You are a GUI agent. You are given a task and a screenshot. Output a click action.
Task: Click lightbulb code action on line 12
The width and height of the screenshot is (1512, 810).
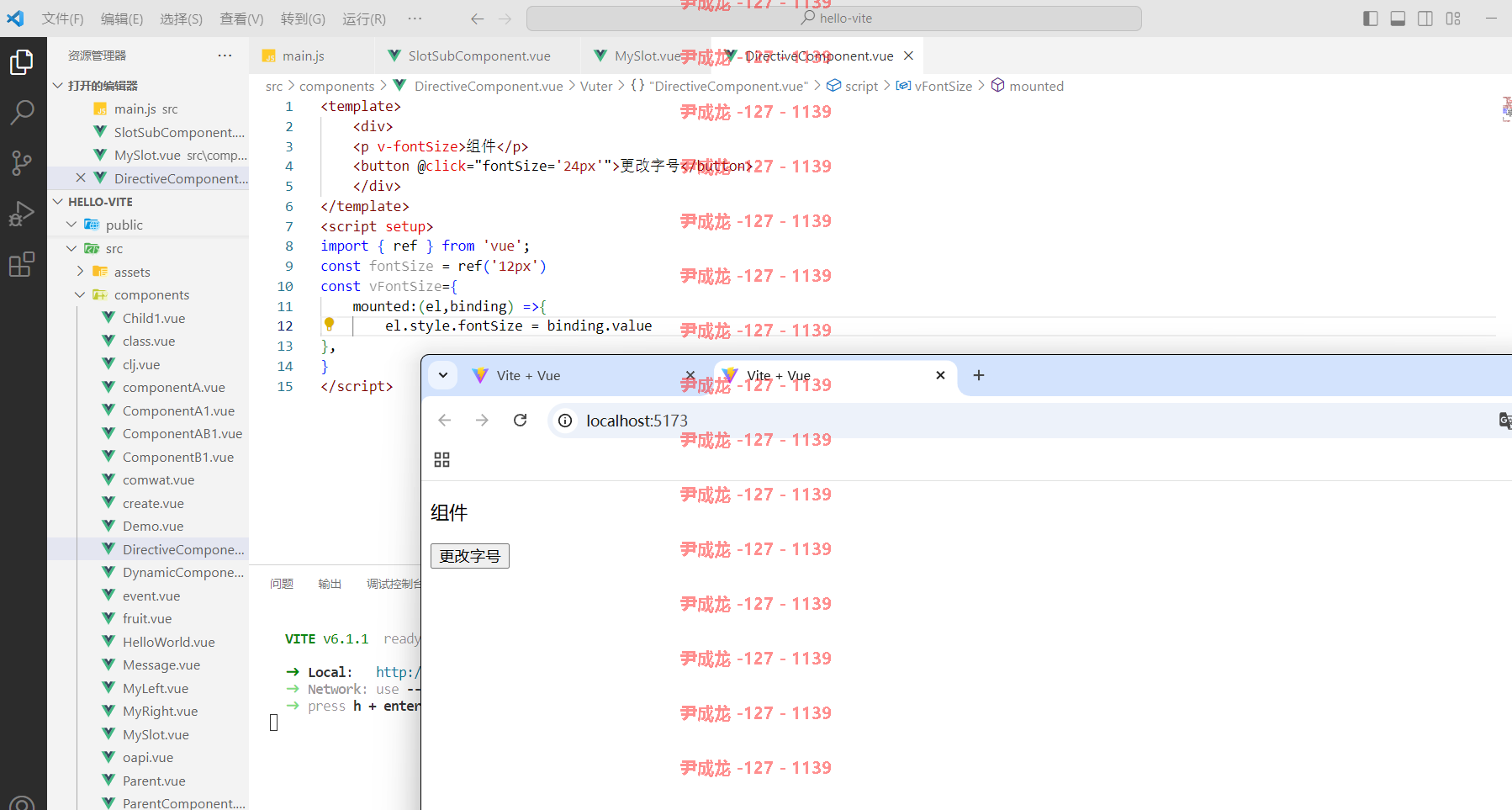(x=330, y=324)
